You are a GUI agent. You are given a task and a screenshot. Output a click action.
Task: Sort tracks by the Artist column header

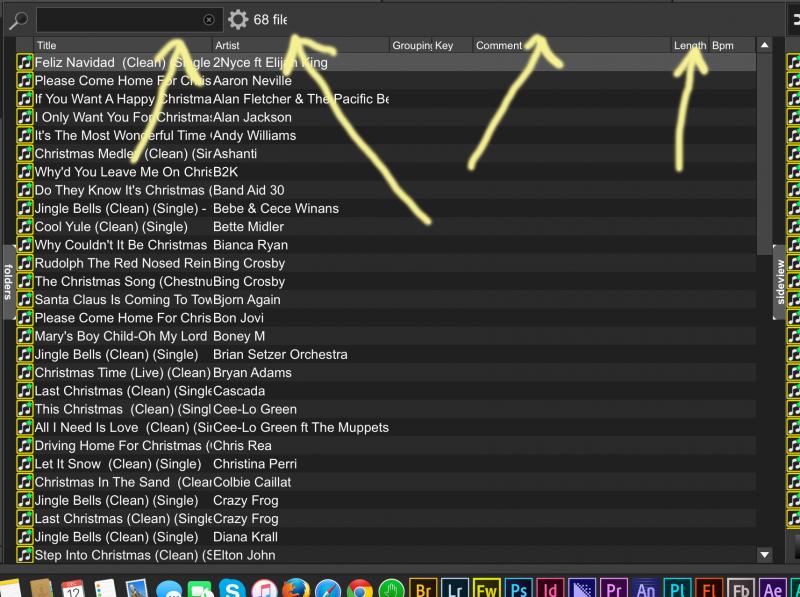pyautogui.click(x=299, y=45)
